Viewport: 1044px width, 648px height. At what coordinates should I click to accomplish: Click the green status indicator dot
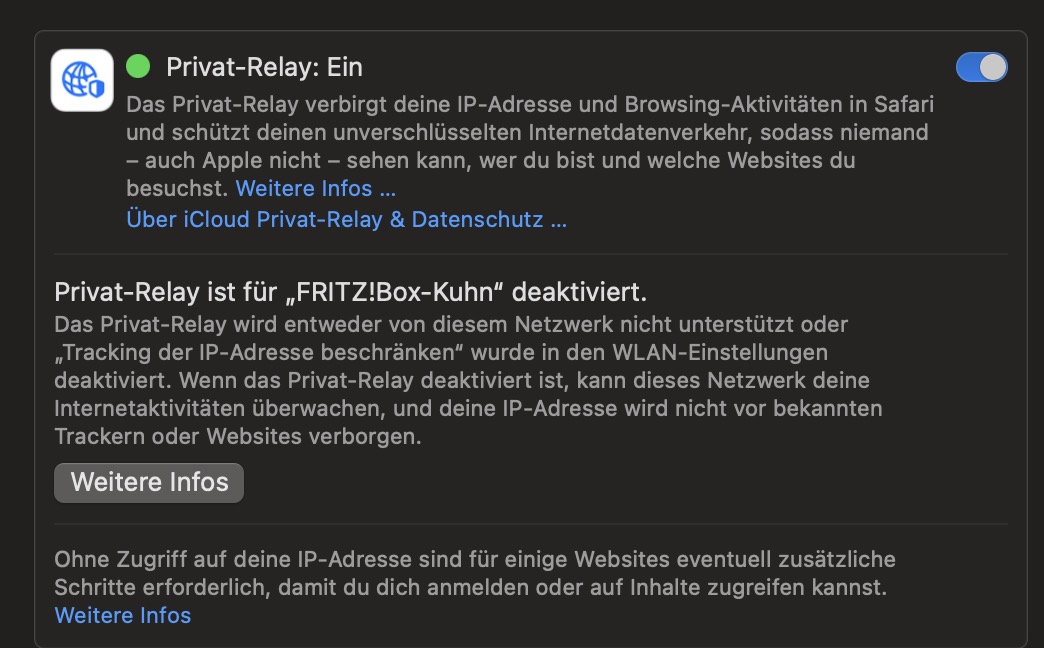pos(138,67)
